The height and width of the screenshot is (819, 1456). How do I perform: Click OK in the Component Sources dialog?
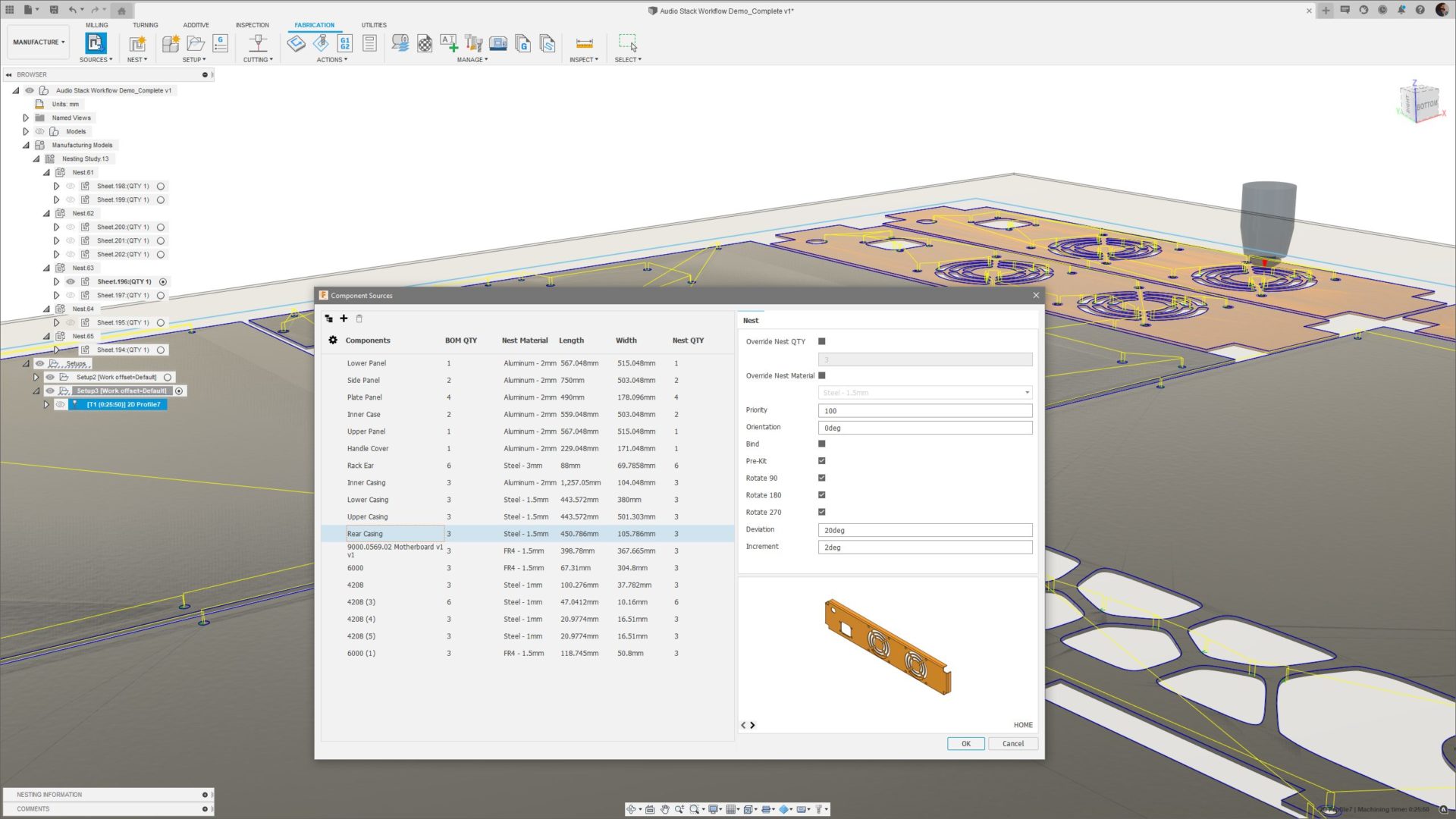point(965,743)
